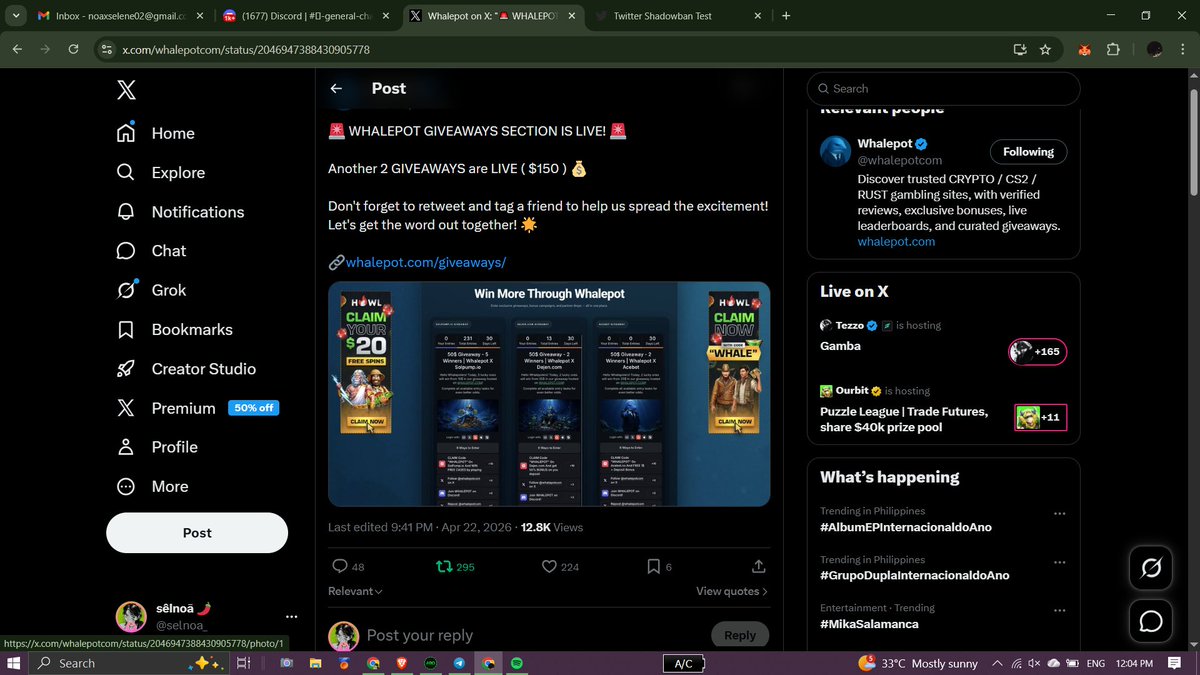This screenshot has width=1200, height=675.
Task: Toggle the bookmark button showing 6
Action: pos(659,566)
